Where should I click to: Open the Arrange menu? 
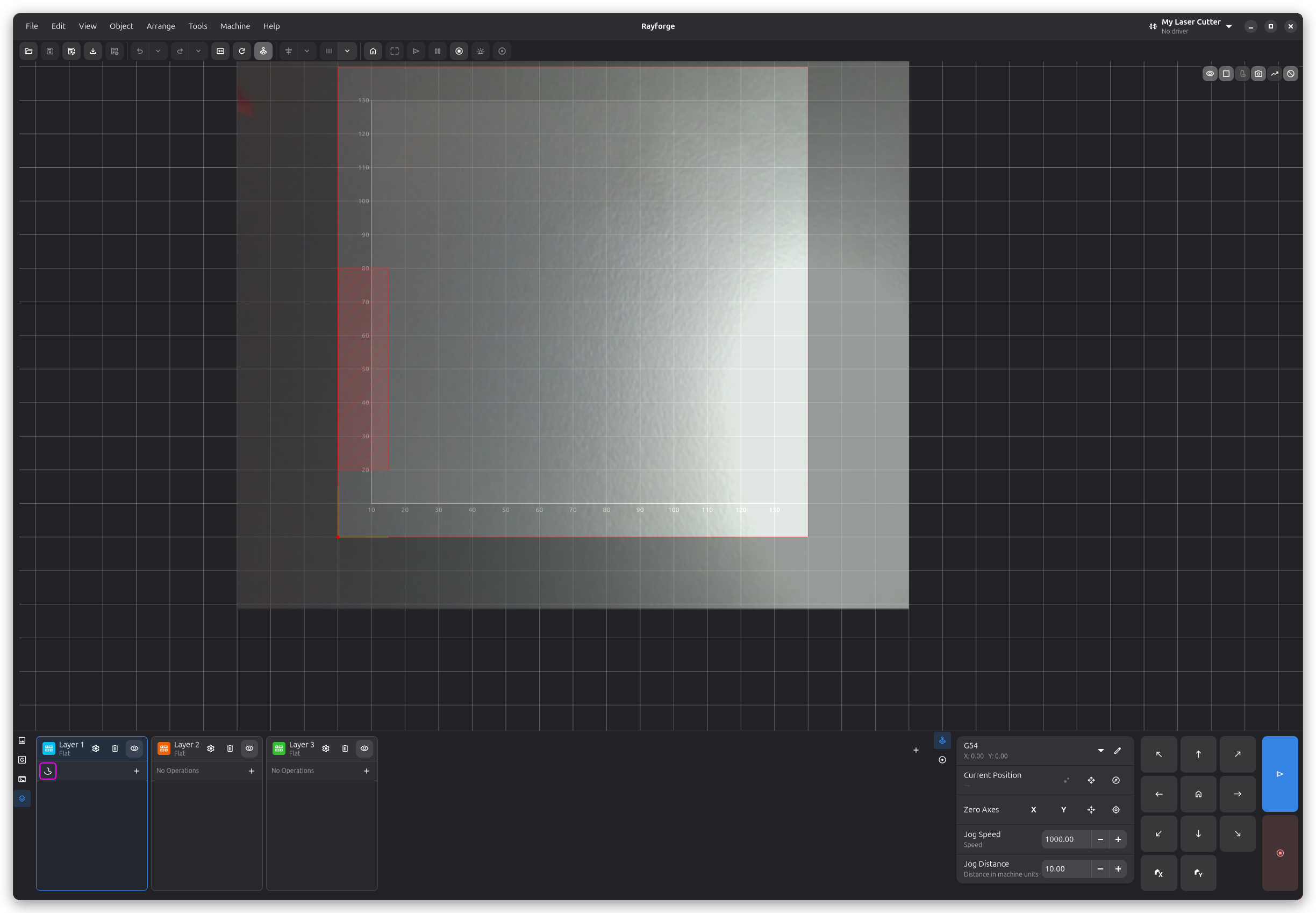[161, 26]
